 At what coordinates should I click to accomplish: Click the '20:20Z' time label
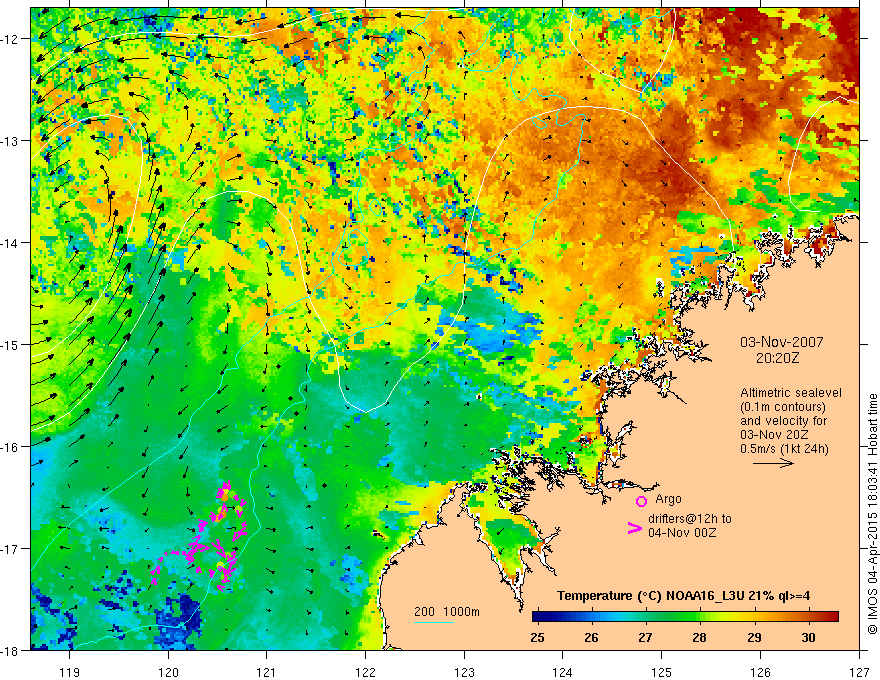(x=777, y=359)
